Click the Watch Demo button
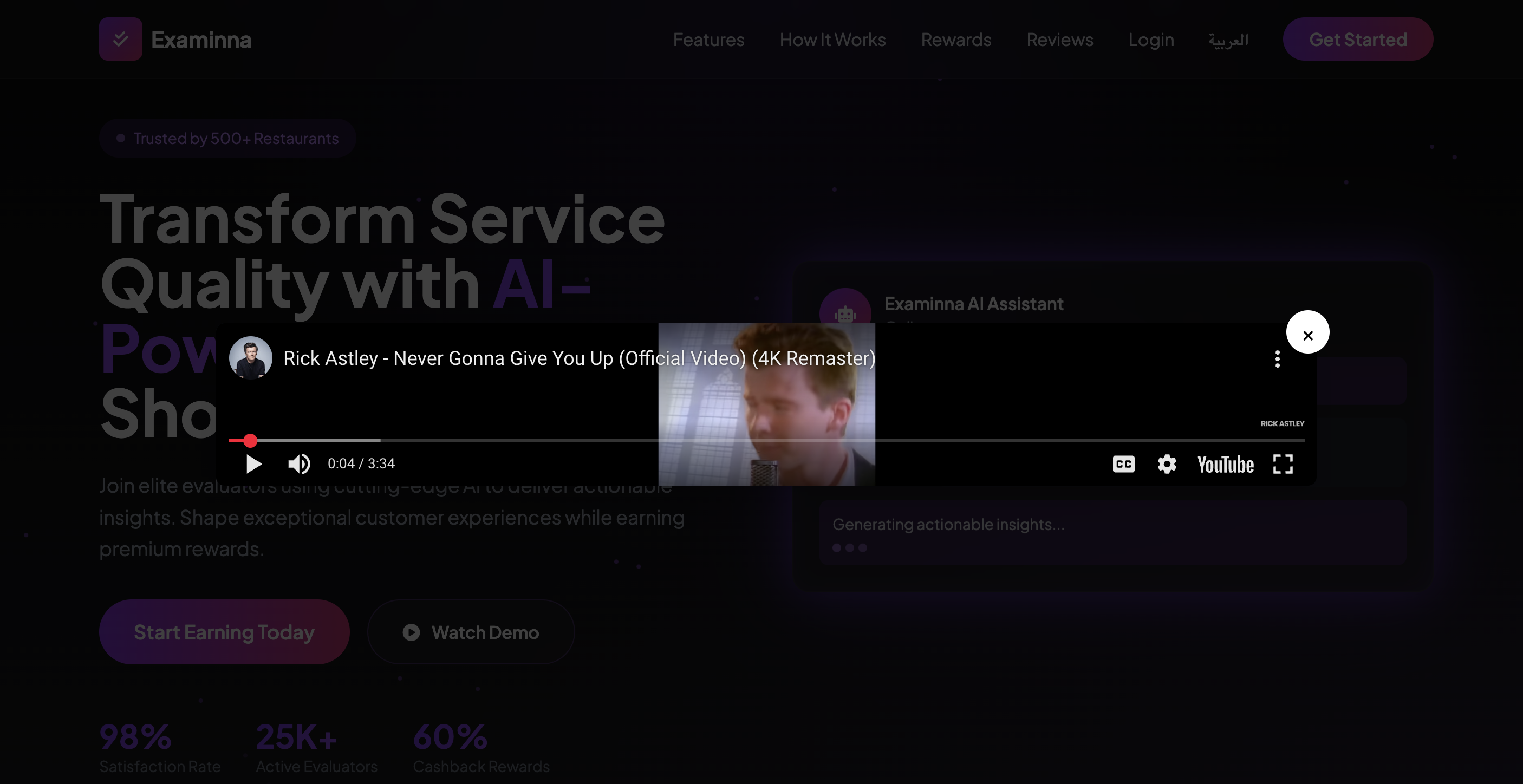 471,632
